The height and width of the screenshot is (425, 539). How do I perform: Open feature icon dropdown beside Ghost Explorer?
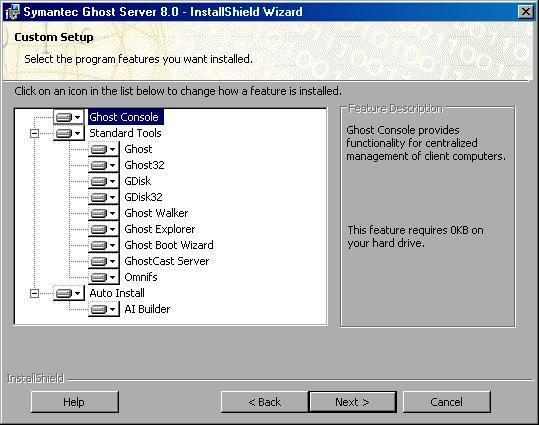[103, 229]
